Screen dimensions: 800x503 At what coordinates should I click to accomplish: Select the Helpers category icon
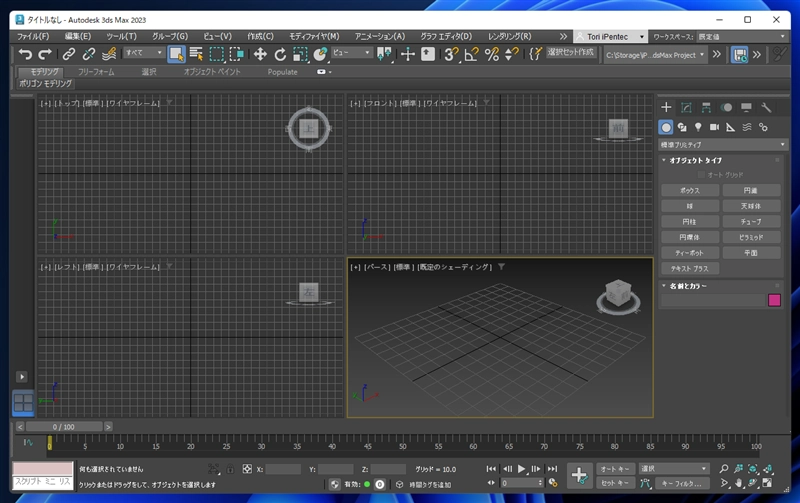[731, 127]
